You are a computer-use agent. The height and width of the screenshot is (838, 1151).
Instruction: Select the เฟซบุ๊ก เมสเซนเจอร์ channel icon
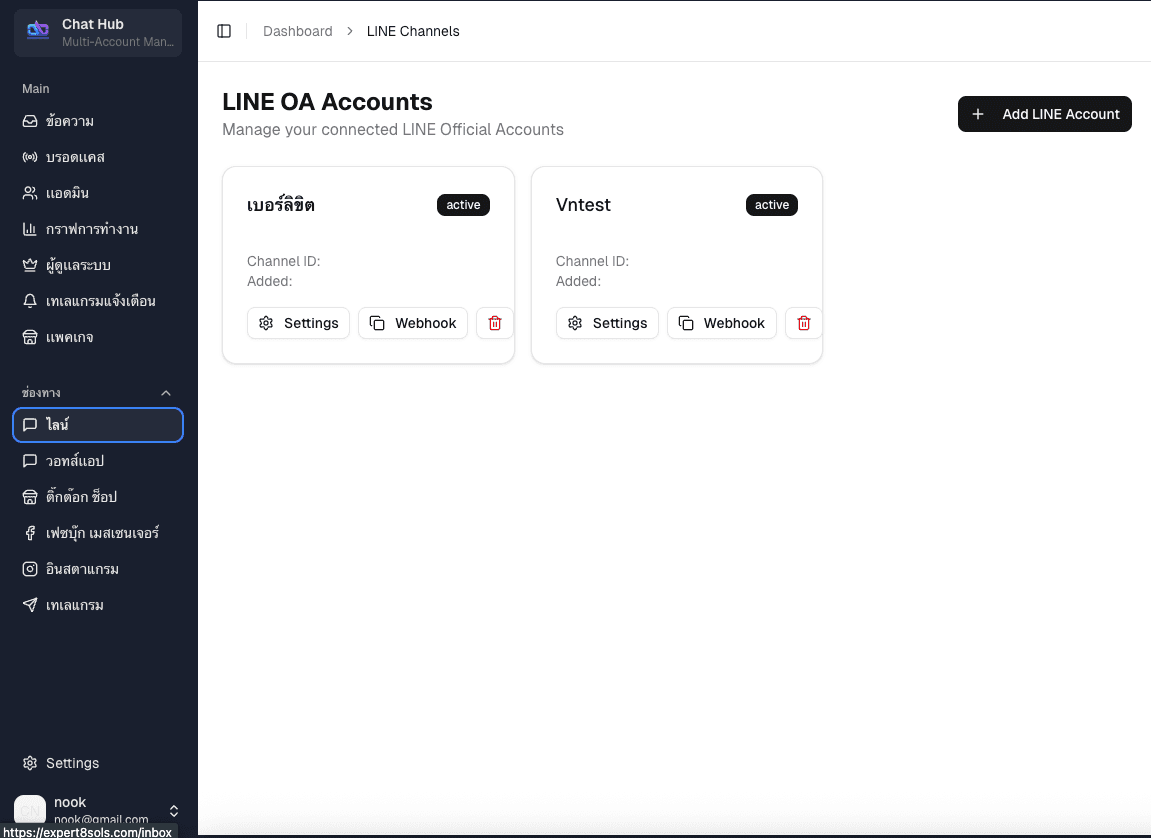tap(30, 532)
